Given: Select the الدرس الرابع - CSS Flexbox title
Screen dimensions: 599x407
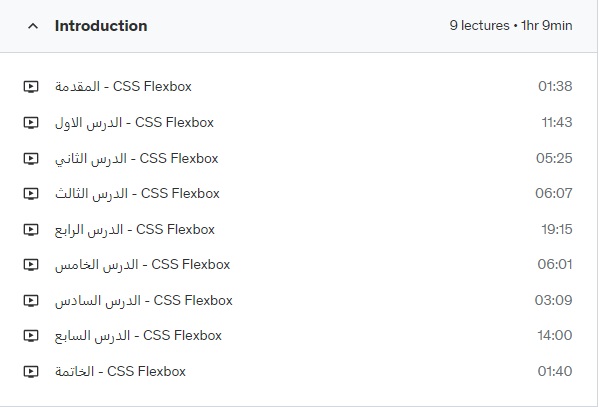Looking at the screenshot, I should 135,230.
